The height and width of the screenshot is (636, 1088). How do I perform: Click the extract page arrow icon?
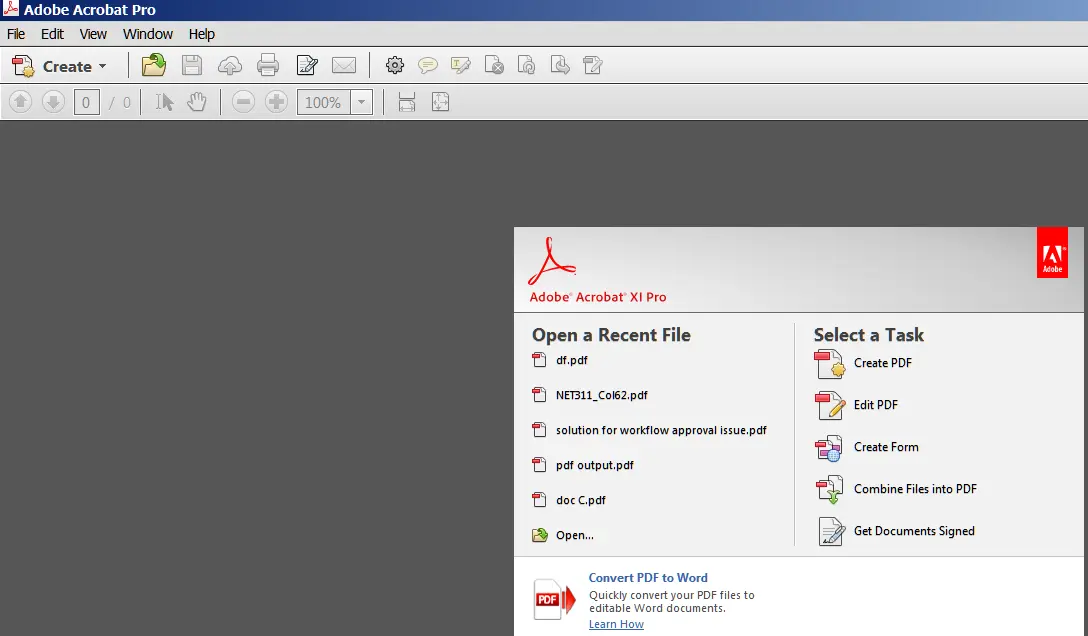pyautogui.click(x=560, y=66)
